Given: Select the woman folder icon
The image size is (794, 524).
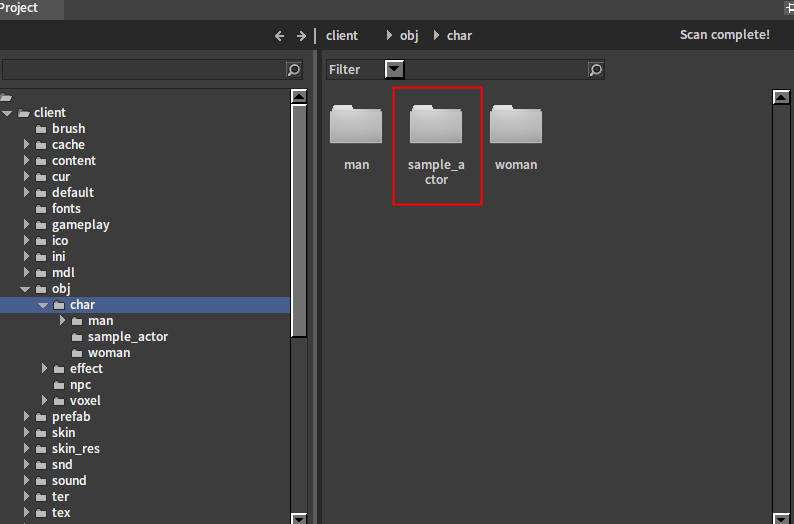Looking at the screenshot, I should coord(516,126).
